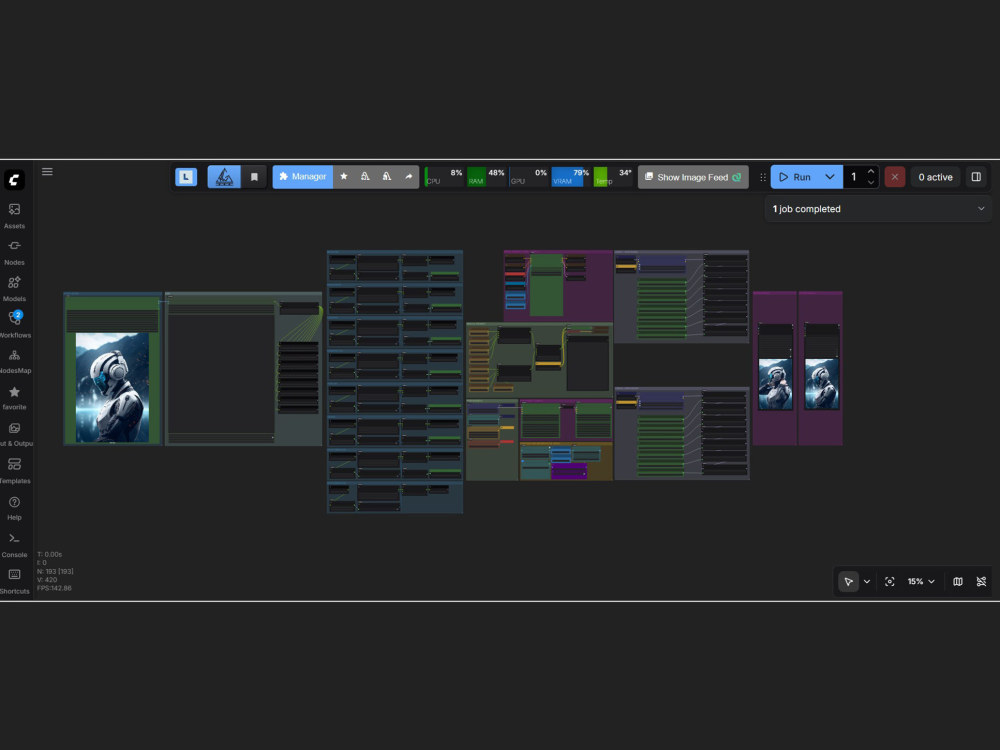Toggle the minimap icon
This screenshot has width=1000, height=750.
coord(957,581)
